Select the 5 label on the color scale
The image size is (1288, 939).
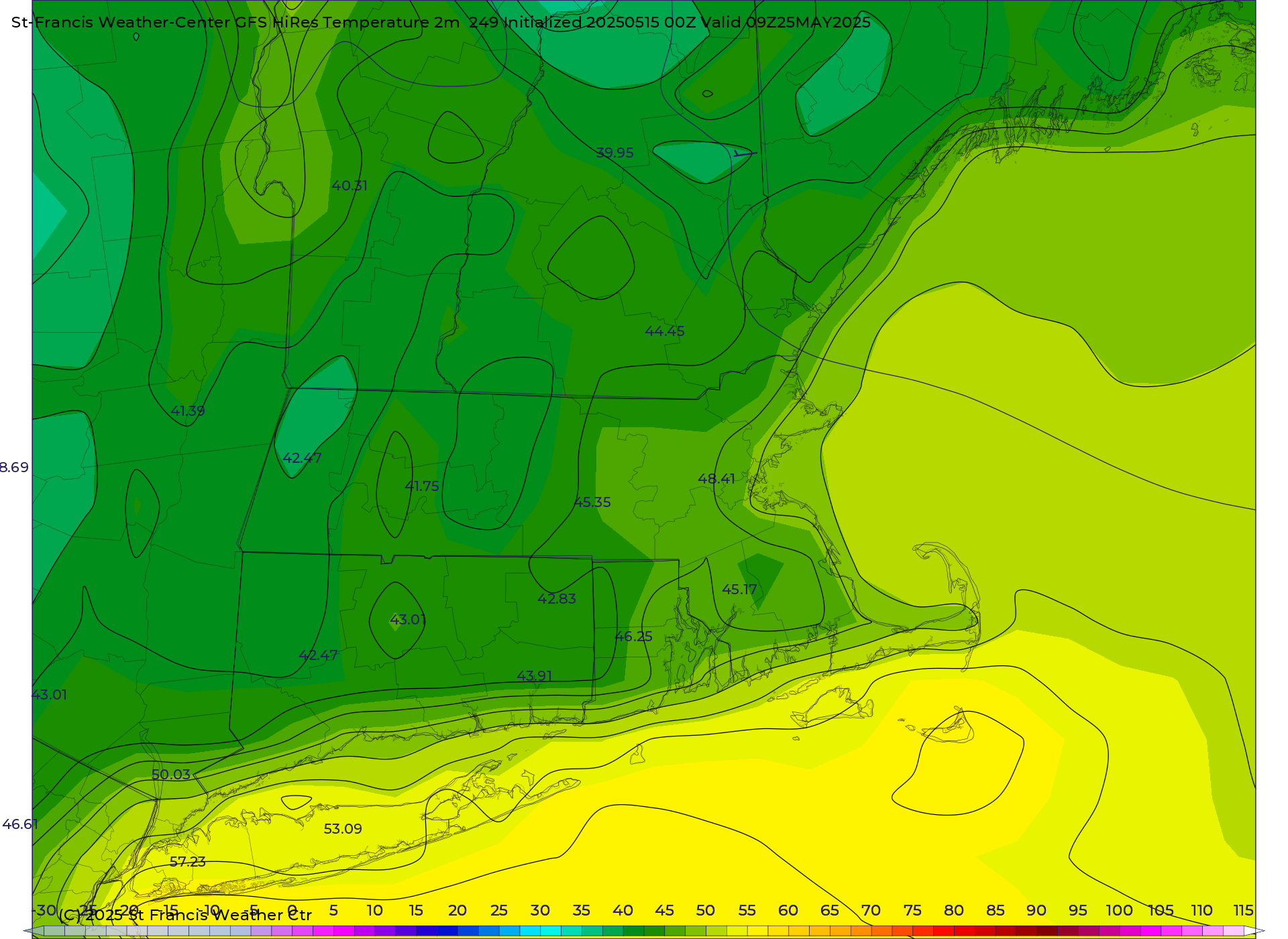[x=333, y=910]
